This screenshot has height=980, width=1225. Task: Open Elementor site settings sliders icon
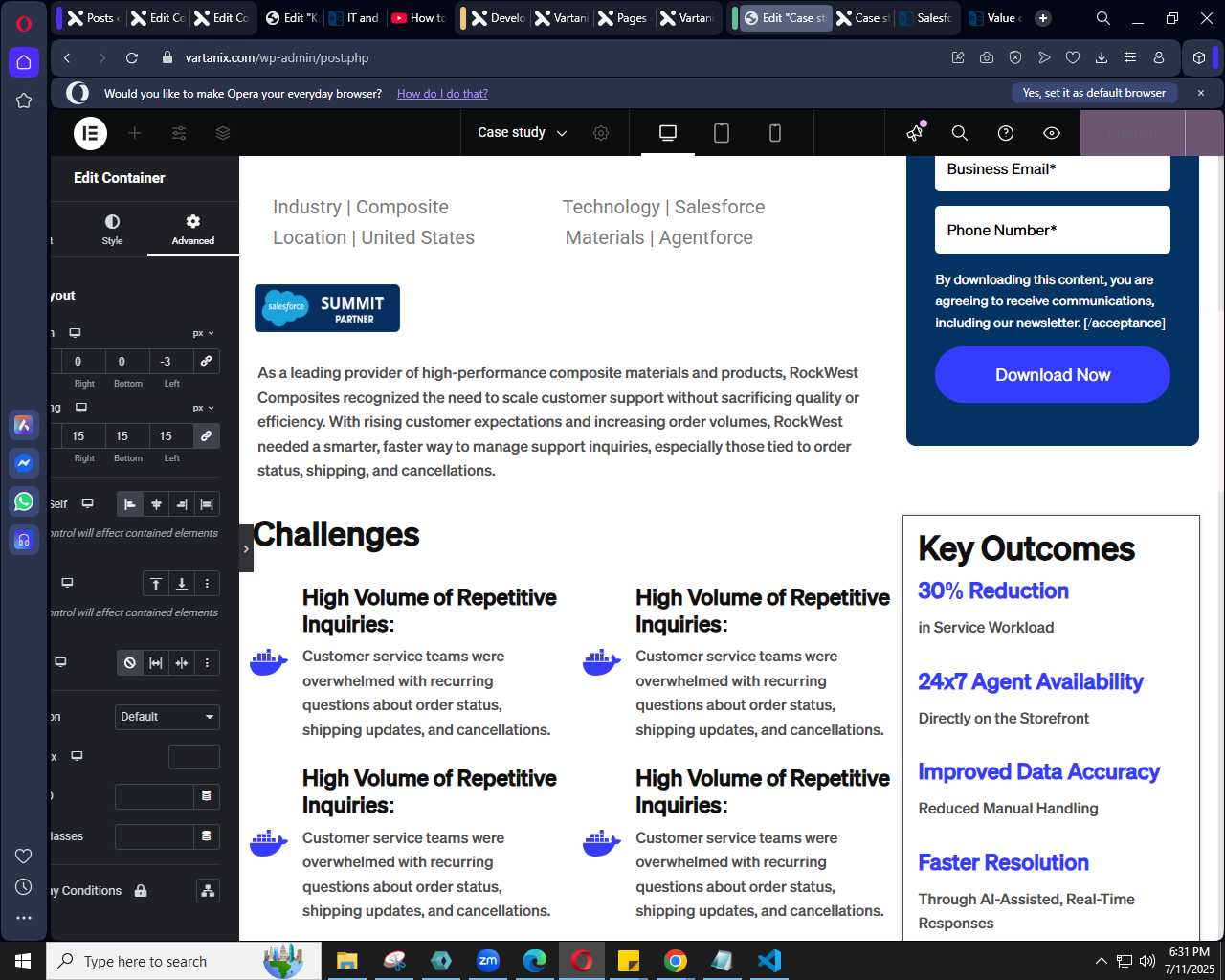(179, 133)
